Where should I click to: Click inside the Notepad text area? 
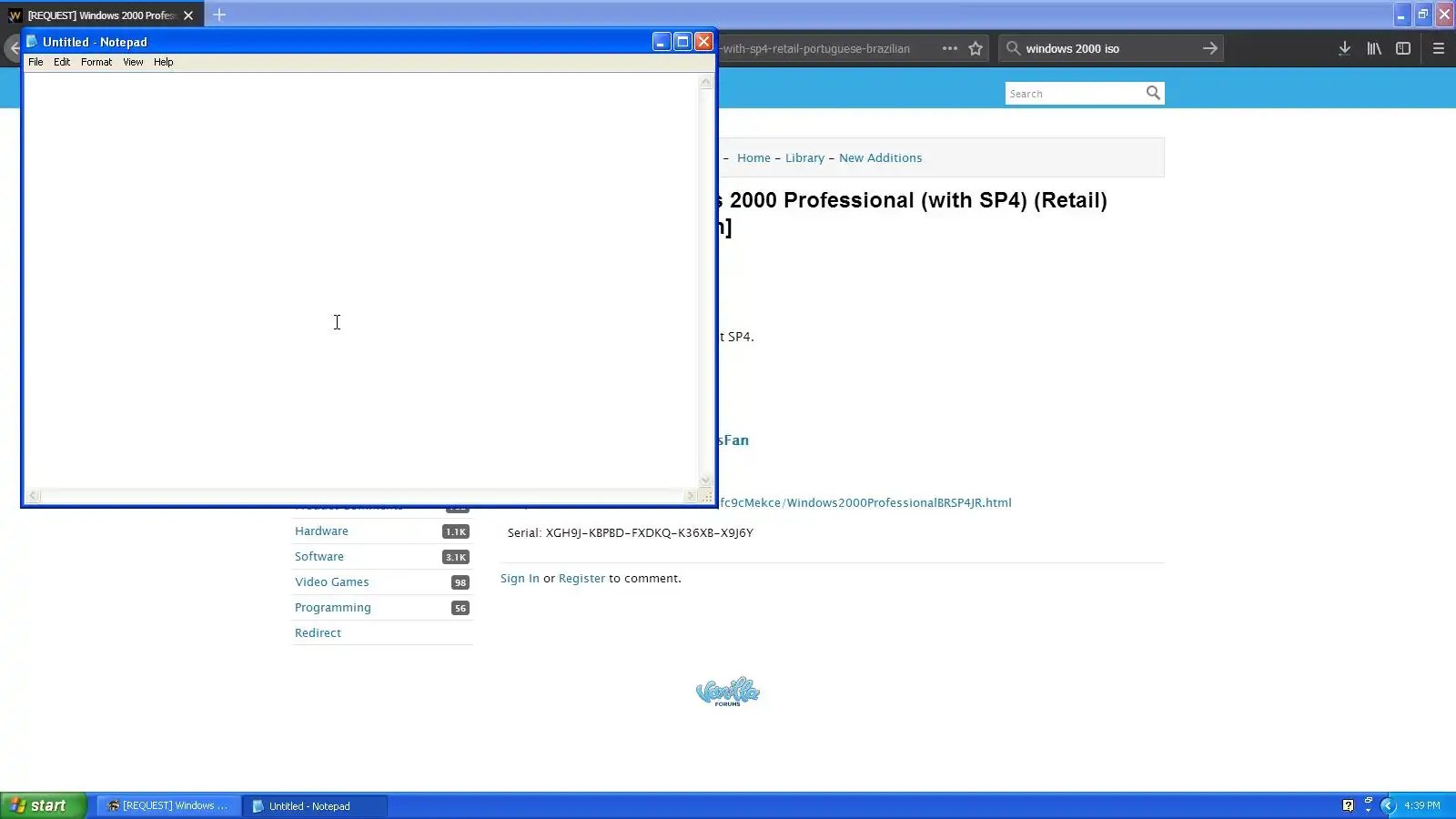tap(361, 280)
